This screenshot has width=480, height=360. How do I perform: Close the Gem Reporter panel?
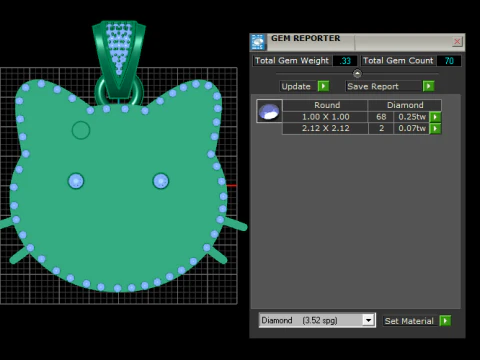click(457, 41)
